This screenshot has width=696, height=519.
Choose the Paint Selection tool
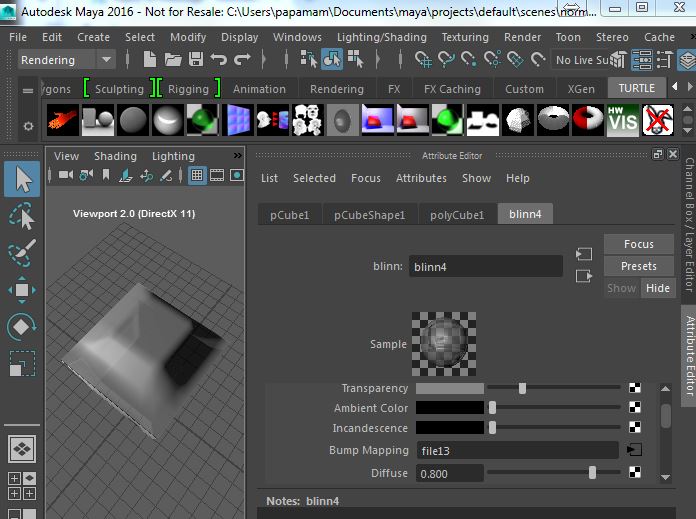22,253
